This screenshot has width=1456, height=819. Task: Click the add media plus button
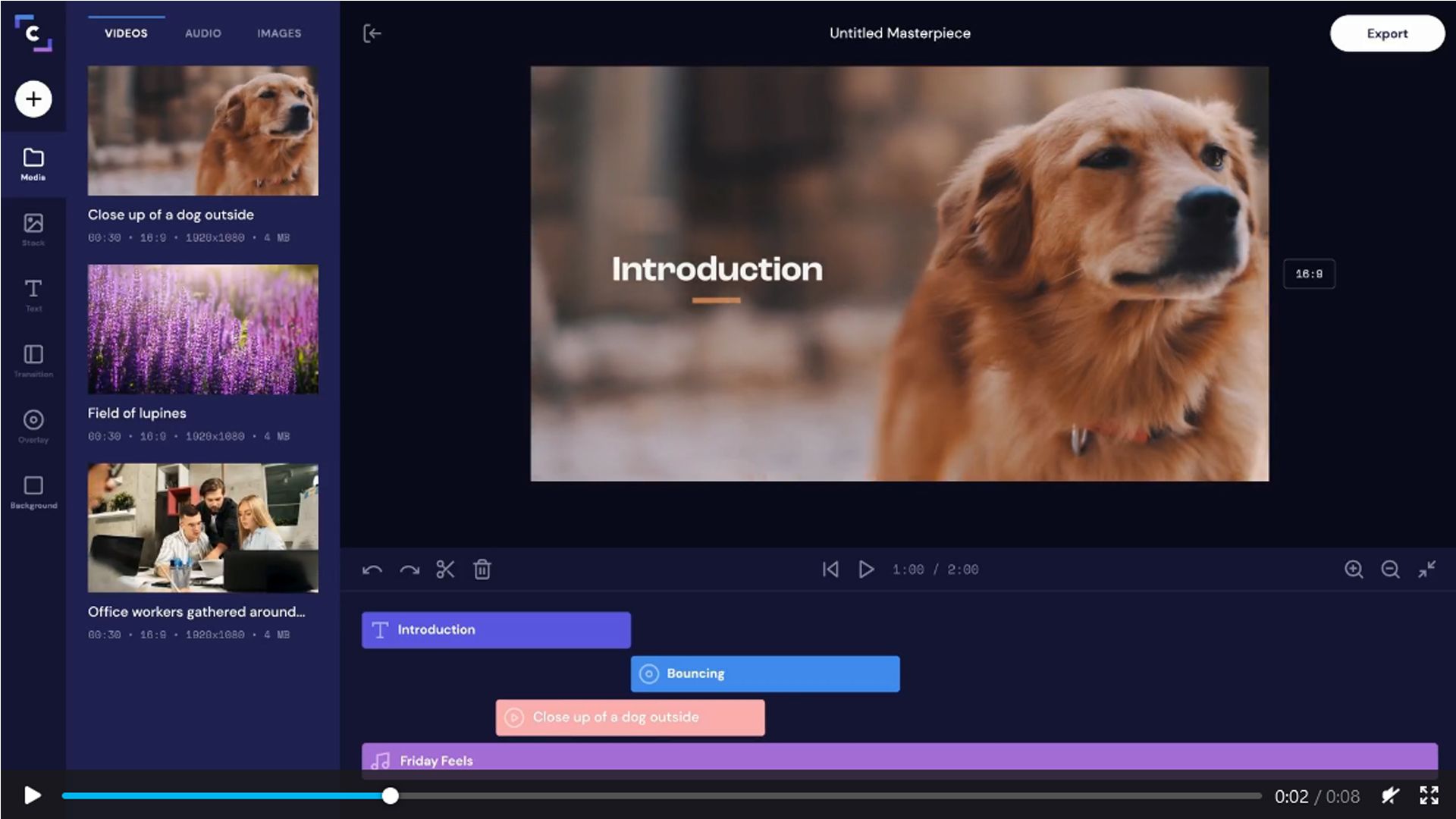pos(33,98)
